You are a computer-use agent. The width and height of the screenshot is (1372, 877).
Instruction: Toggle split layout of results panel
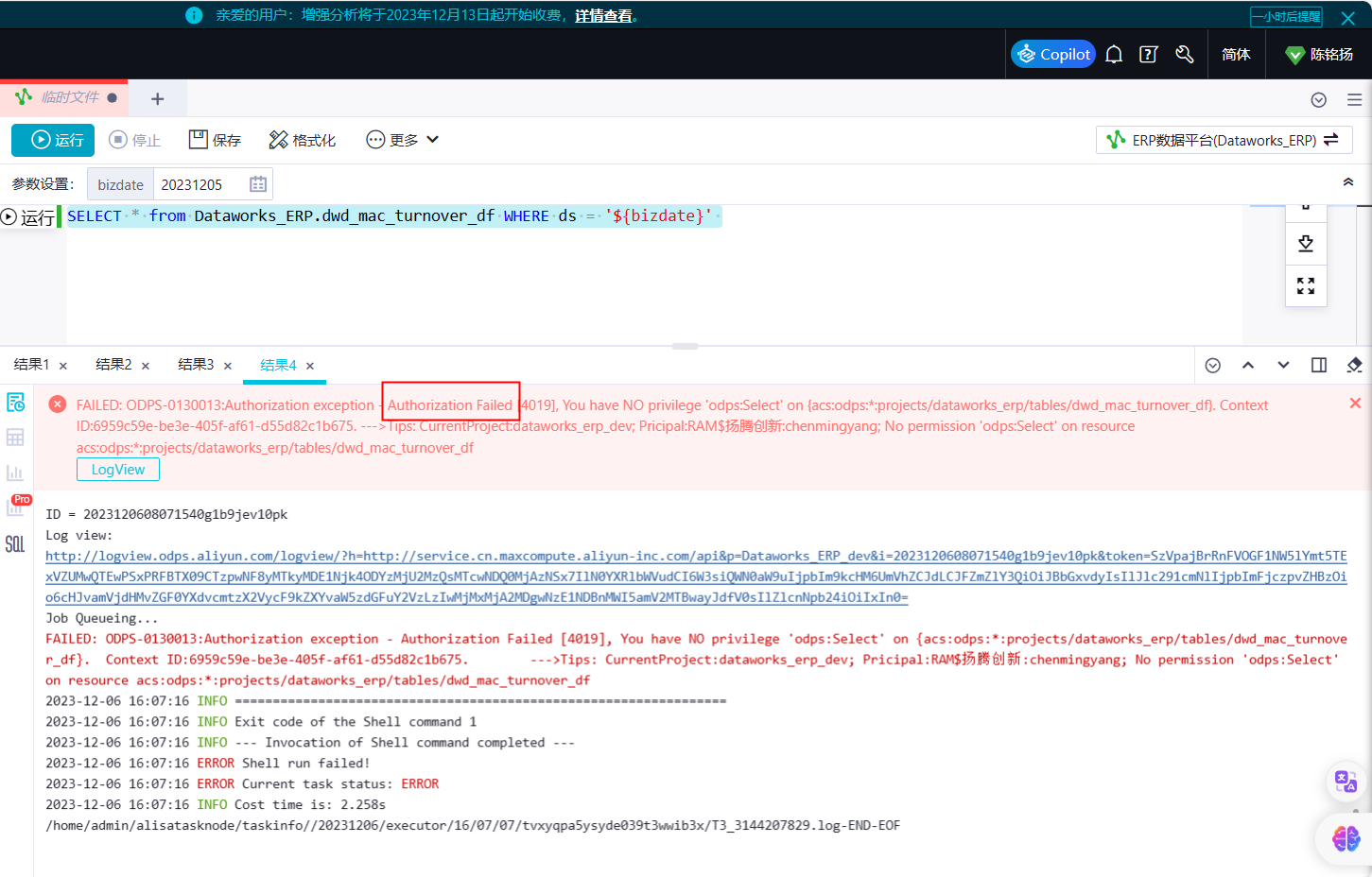[x=1319, y=365]
